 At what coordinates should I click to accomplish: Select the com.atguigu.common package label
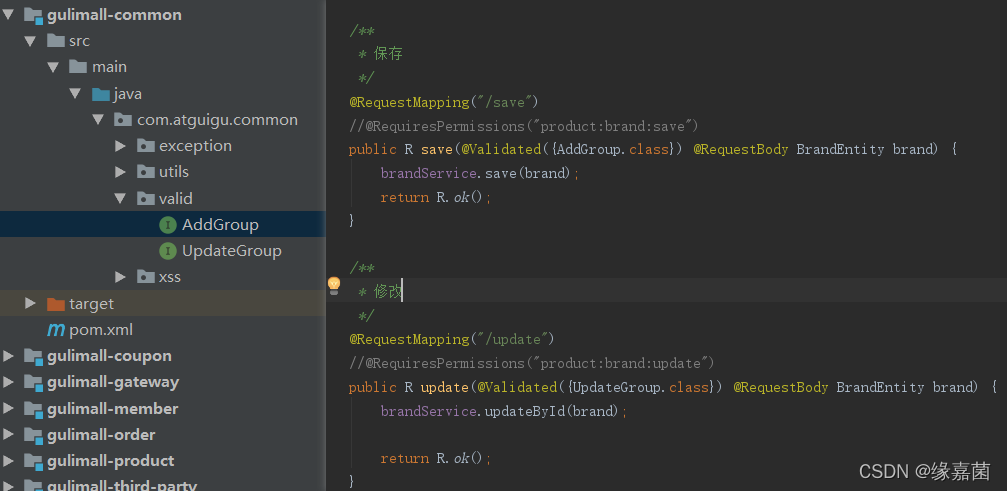pyautogui.click(x=217, y=120)
